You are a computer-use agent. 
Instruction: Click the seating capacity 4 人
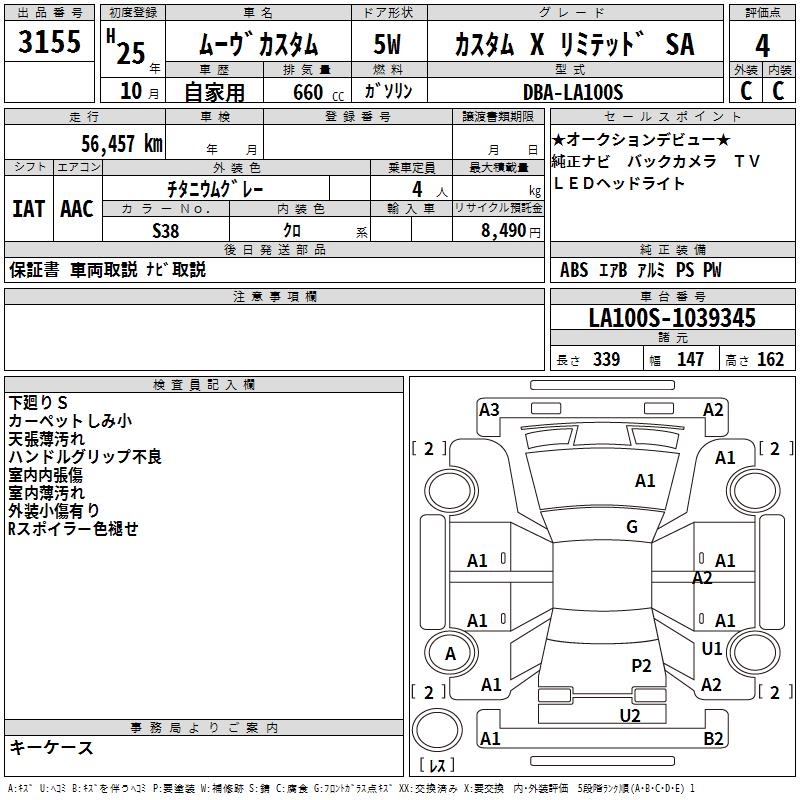pyautogui.click(x=430, y=190)
